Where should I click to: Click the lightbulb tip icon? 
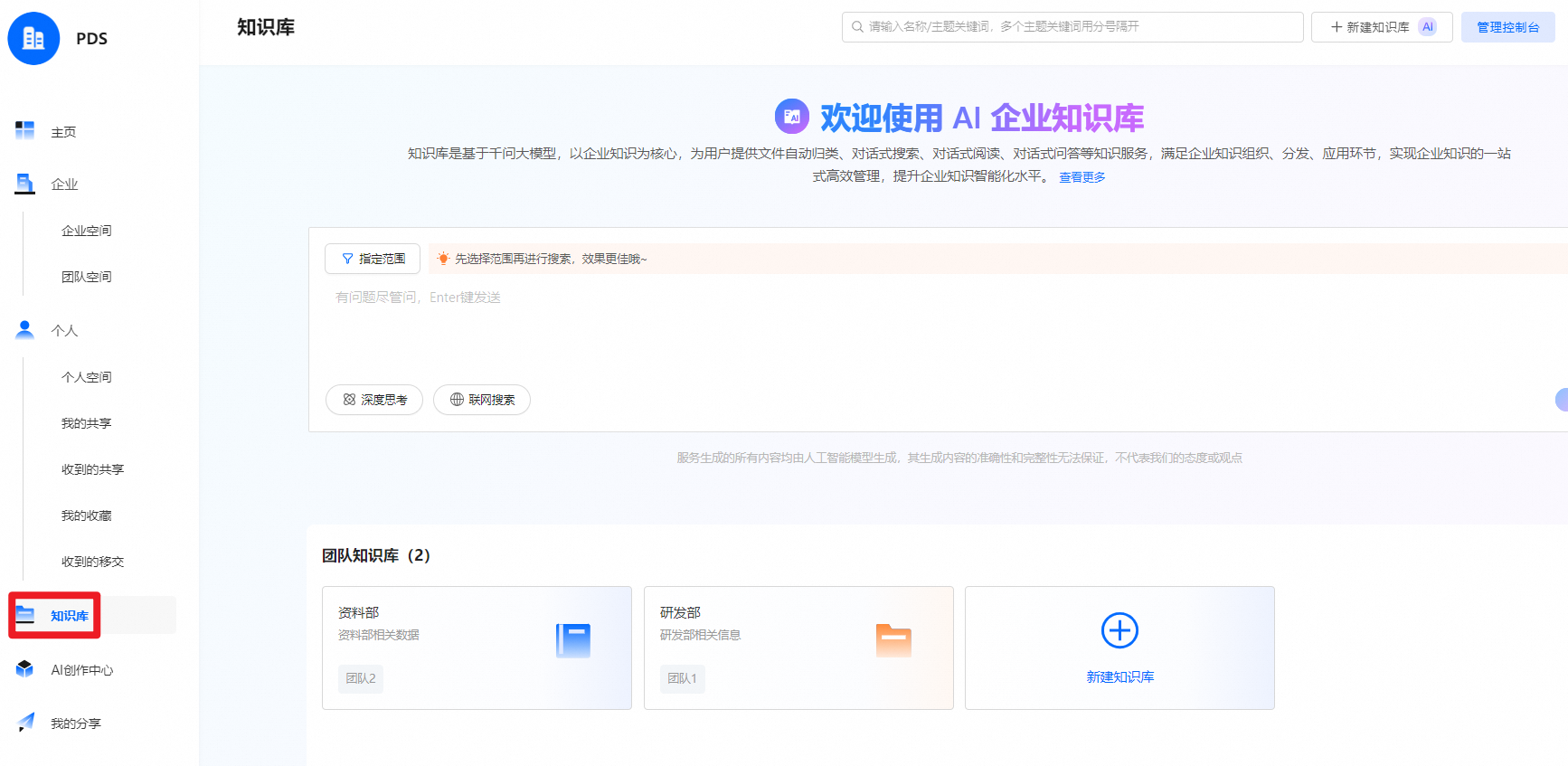pyautogui.click(x=443, y=259)
